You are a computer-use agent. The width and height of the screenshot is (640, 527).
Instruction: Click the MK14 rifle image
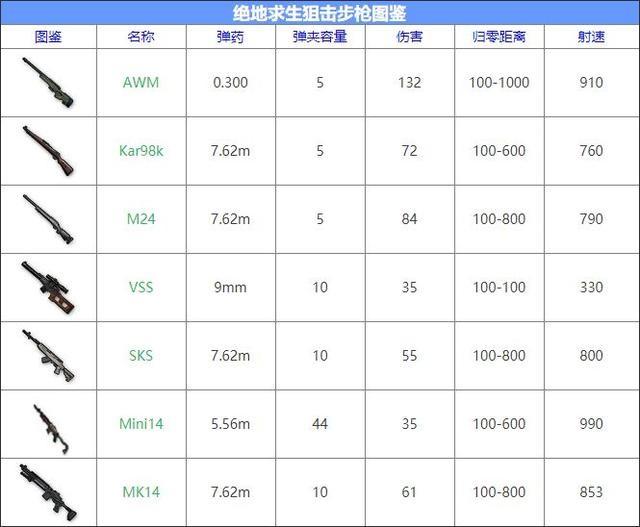click(48, 492)
